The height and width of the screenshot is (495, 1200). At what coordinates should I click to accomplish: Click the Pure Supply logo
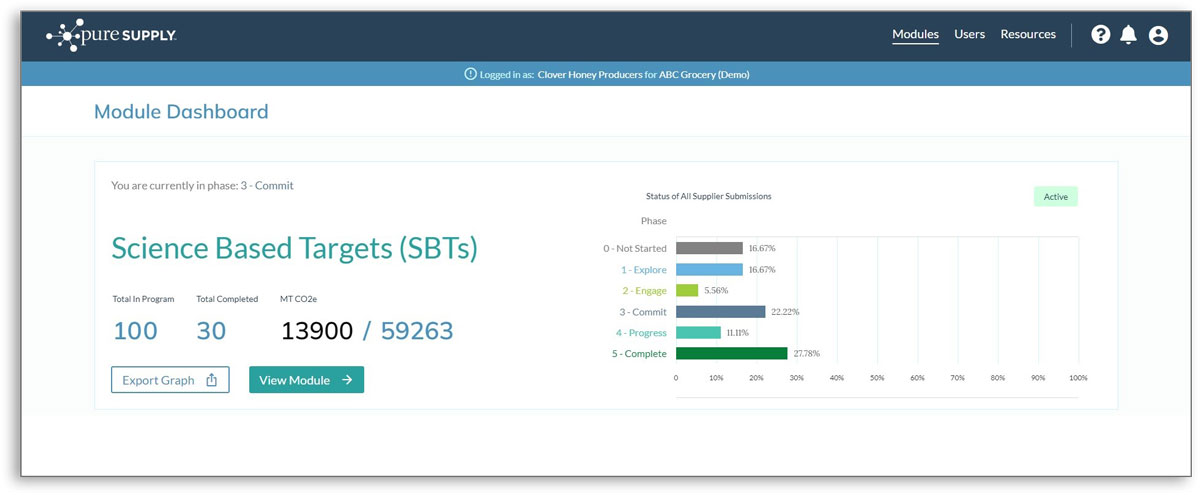point(111,35)
